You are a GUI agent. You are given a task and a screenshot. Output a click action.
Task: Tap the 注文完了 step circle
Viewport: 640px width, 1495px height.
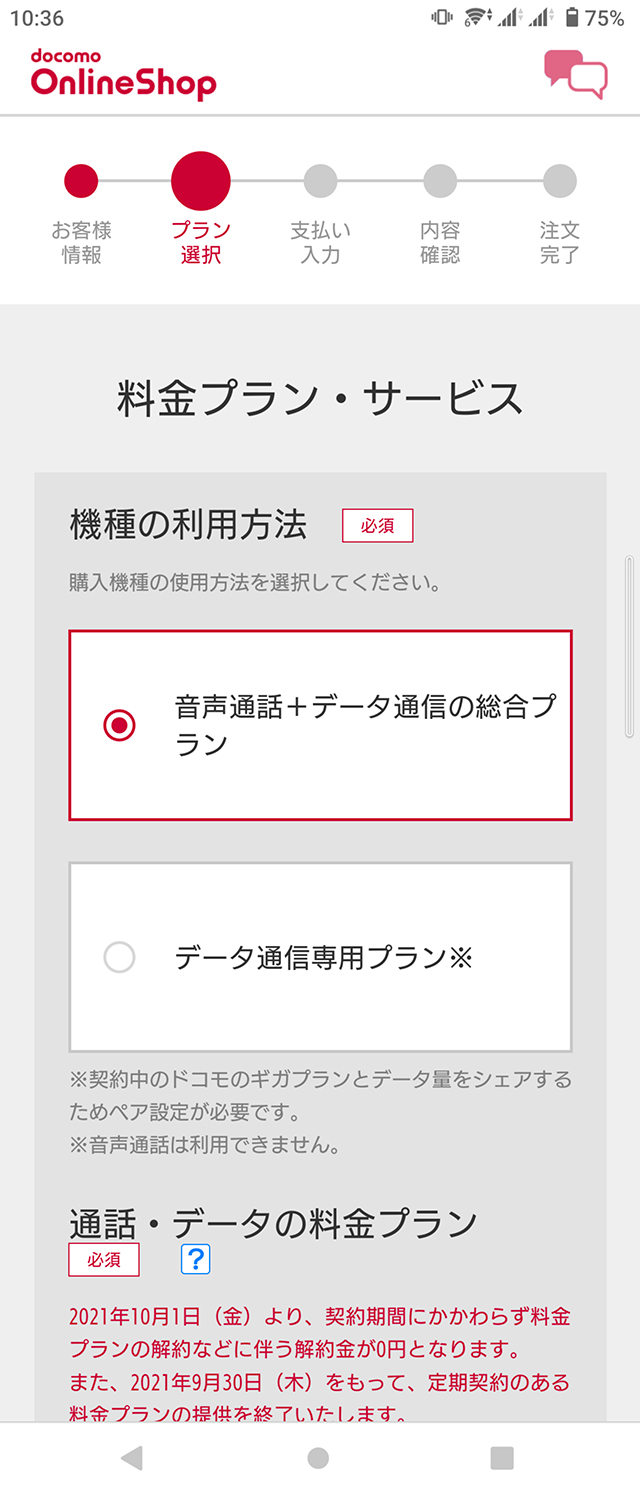point(559,181)
